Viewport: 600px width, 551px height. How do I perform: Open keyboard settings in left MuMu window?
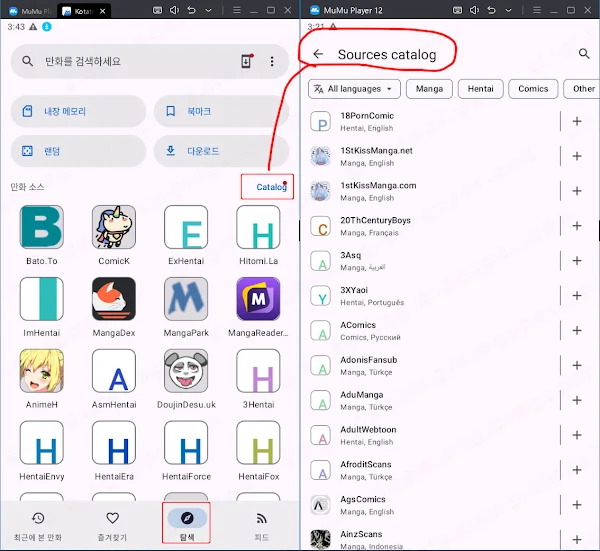click(x=157, y=10)
